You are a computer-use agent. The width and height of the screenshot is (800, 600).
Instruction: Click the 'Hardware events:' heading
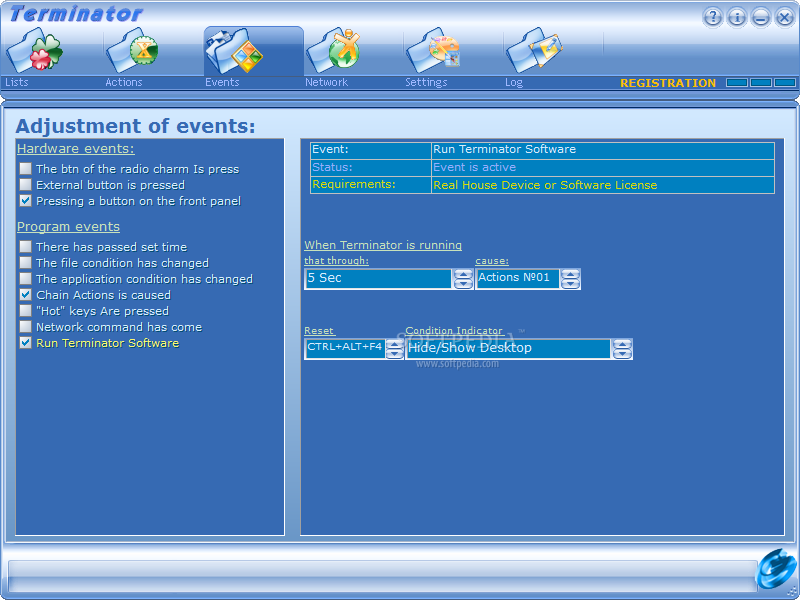point(76,148)
